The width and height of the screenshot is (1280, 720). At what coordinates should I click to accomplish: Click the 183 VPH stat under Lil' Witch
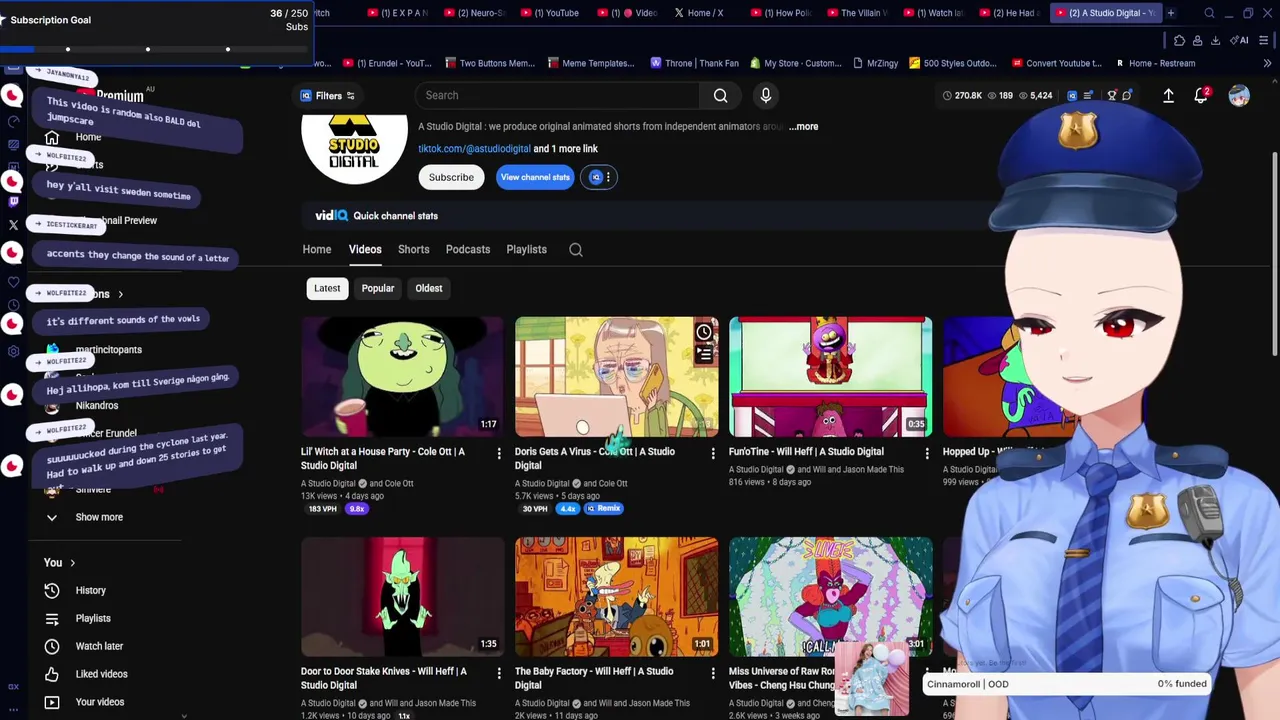(x=323, y=509)
